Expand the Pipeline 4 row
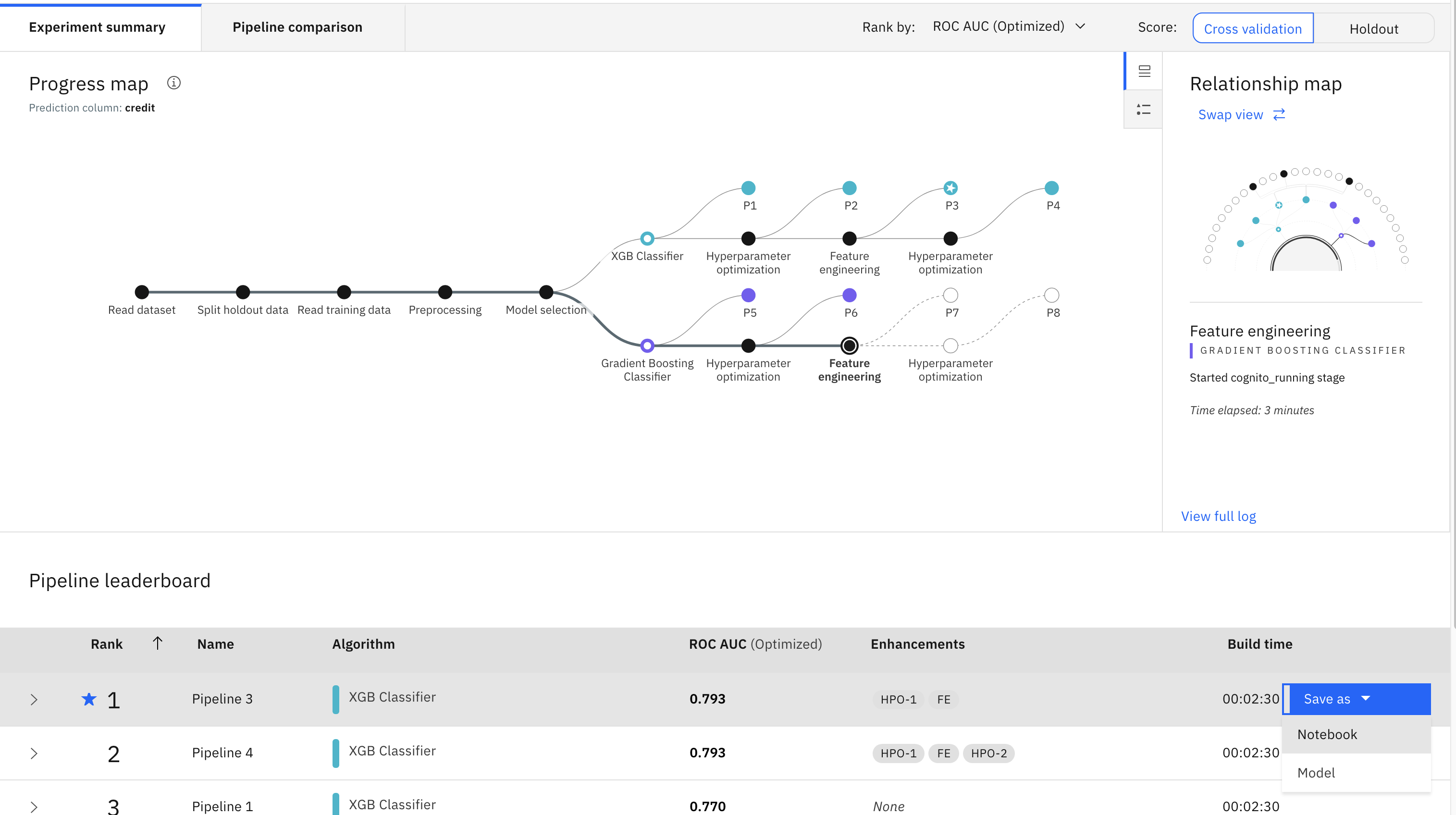1456x815 pixels. pos(34,753)
